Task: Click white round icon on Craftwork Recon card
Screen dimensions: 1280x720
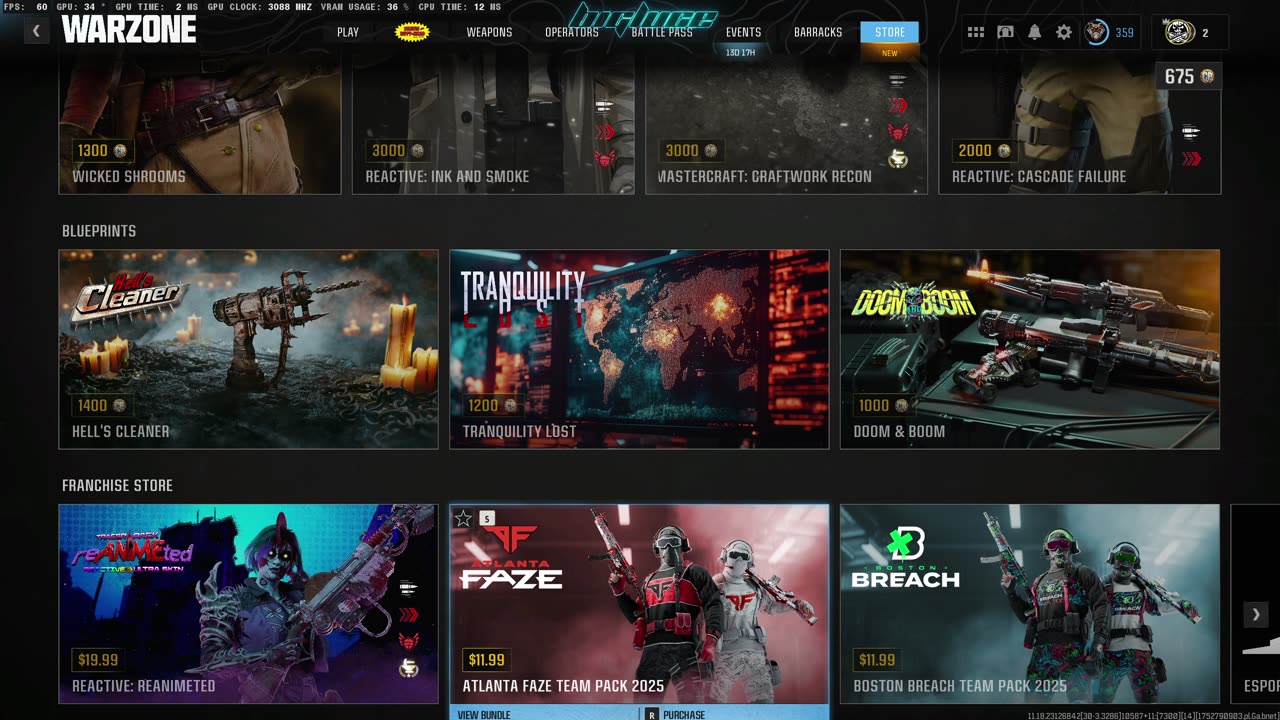Action: coord(898,158)
